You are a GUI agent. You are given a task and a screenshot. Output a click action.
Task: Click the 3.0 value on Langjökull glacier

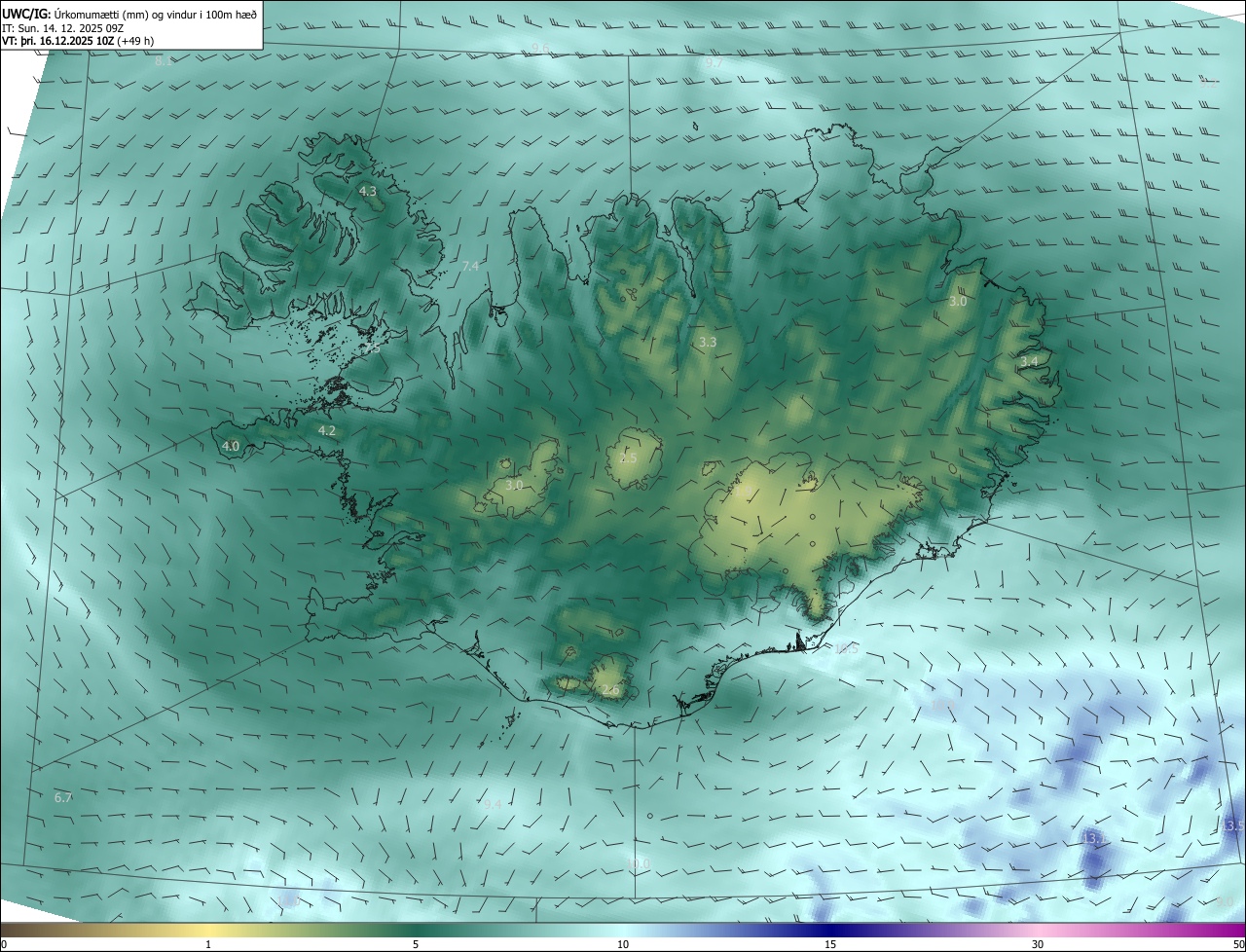point(515,485)
